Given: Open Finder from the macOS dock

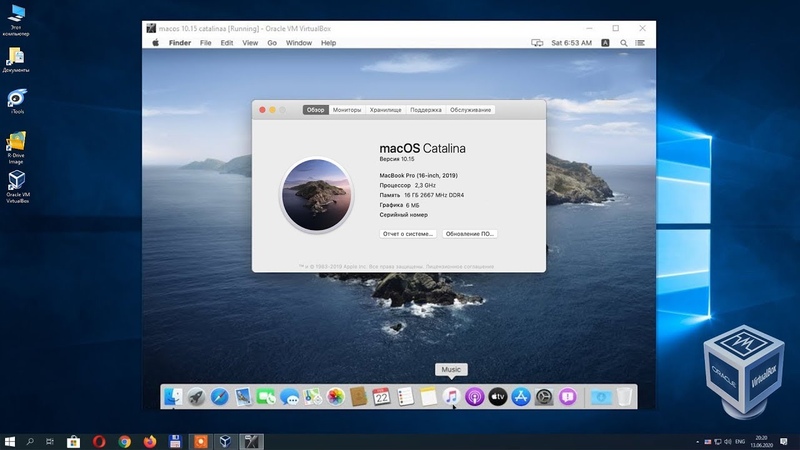Looking at the screenshot, I should pos(173,396).
